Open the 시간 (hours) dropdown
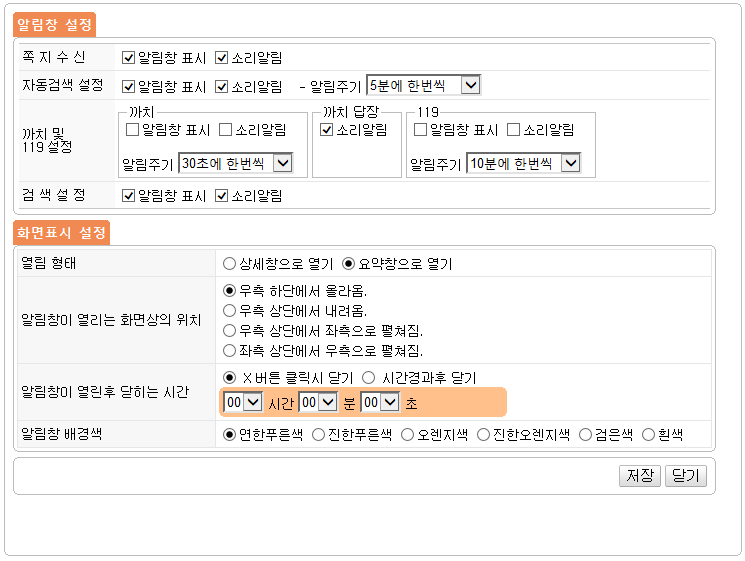745x561 pixels. tap(243, 402)
